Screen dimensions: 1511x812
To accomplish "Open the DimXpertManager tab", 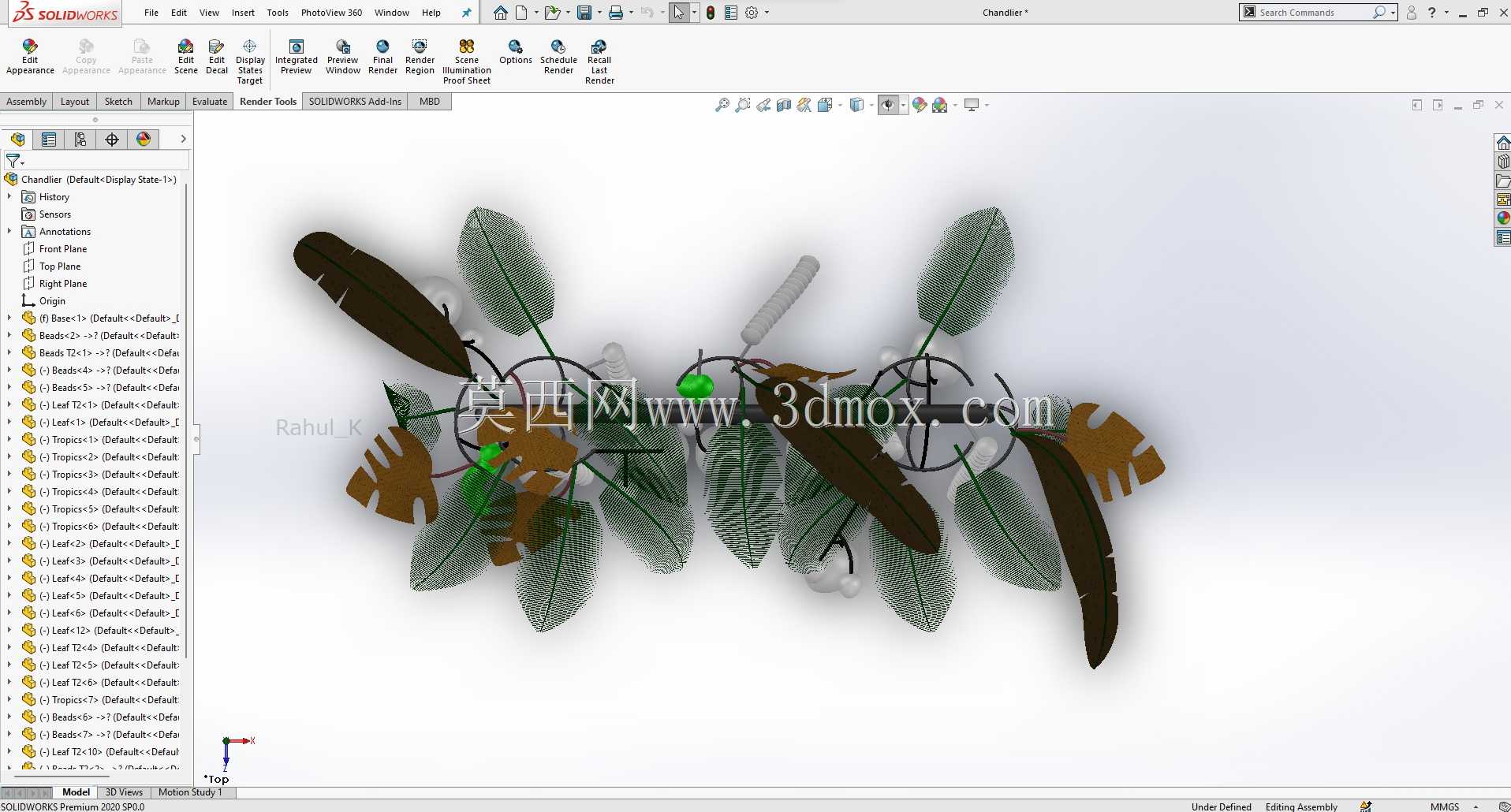I will coord(112,140).
